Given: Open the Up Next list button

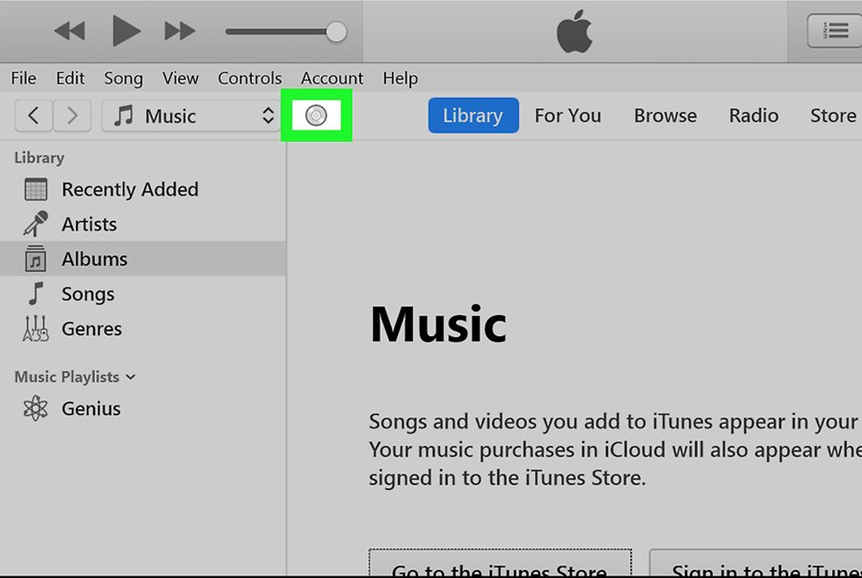Looking at the screenshot, I should 835,31.
